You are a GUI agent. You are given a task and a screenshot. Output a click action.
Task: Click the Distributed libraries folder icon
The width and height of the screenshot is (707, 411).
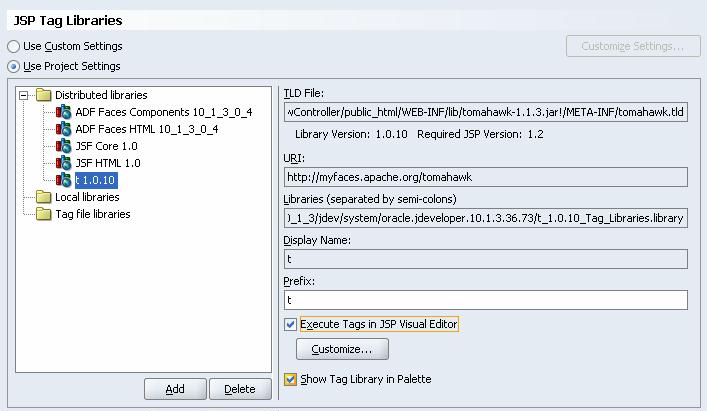[43, 95]
